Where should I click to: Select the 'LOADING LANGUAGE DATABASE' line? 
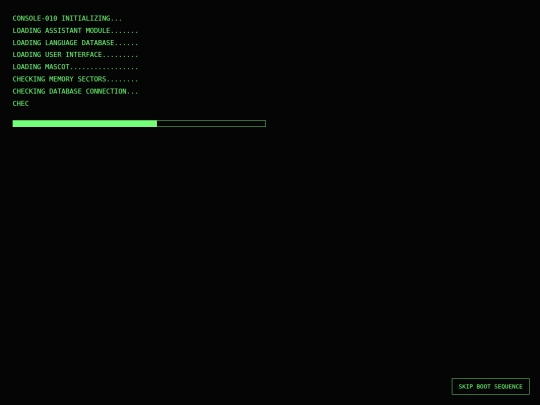[75, 43]
